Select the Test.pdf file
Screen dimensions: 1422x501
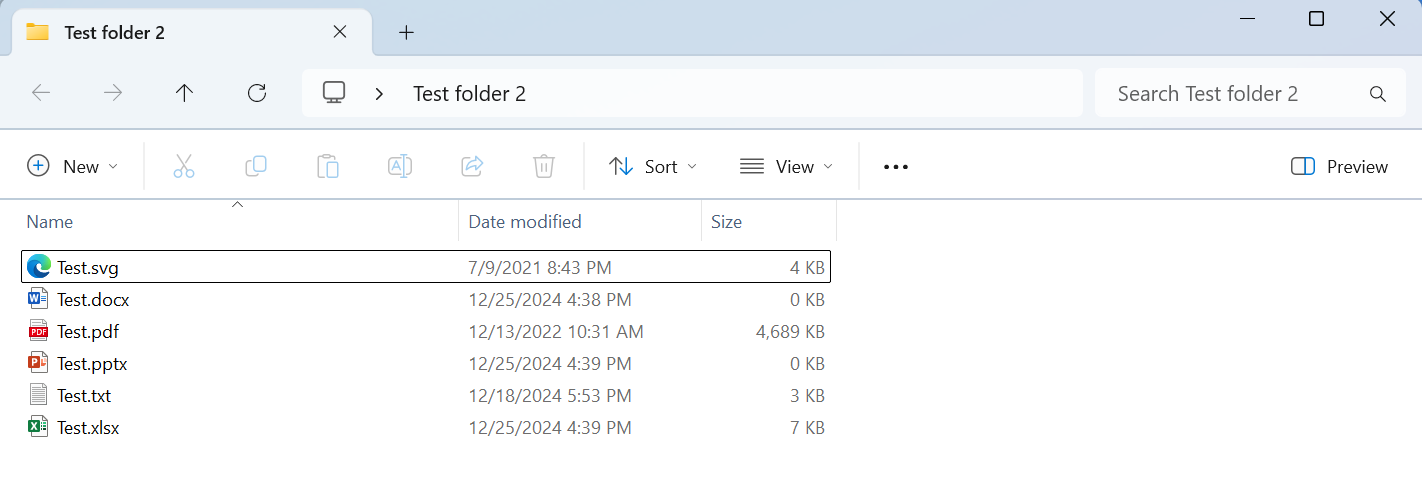tap(88, 332)
